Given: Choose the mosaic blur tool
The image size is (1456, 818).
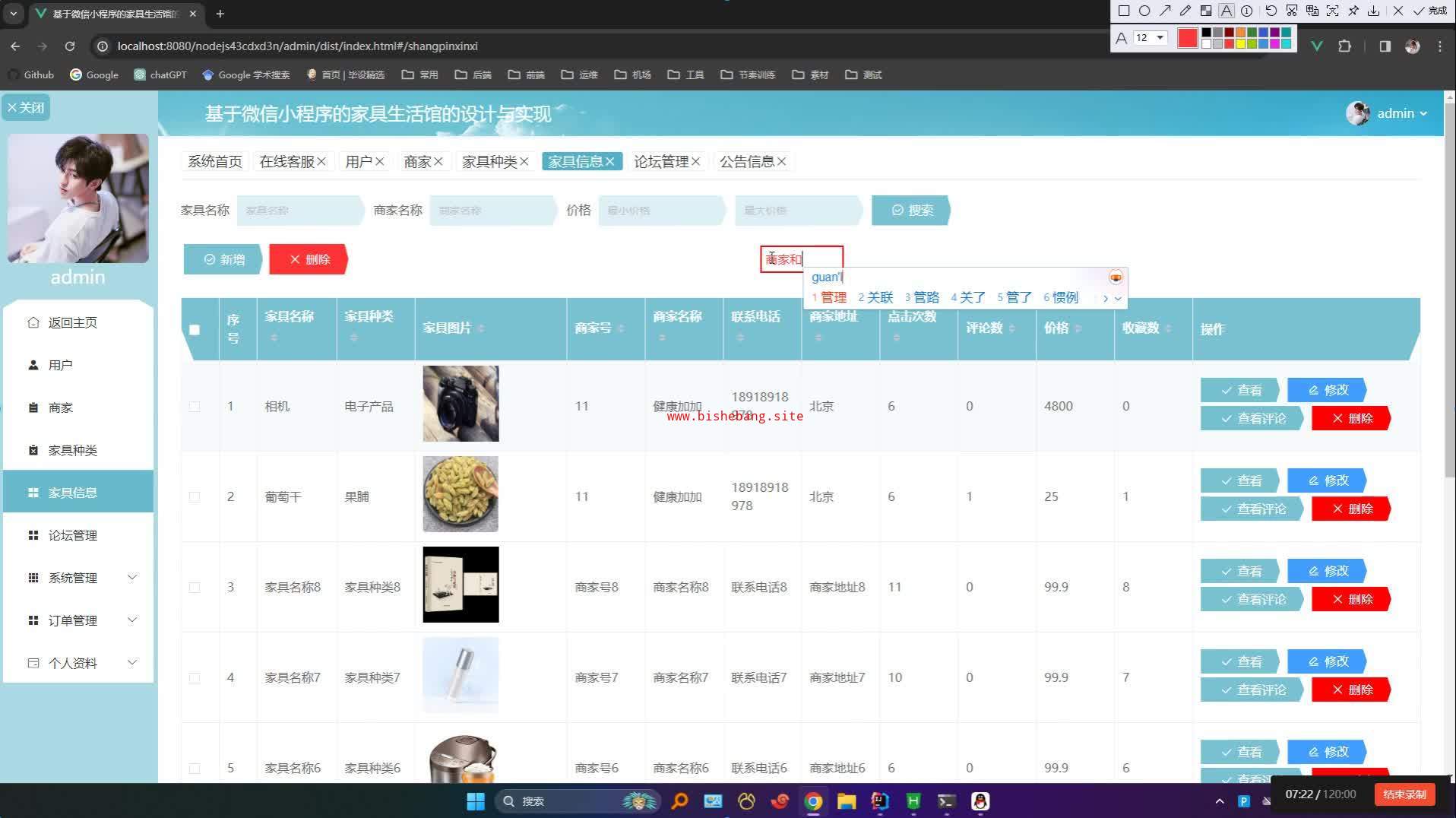Looking at the screenshot, I should [x=1206, y=11].
